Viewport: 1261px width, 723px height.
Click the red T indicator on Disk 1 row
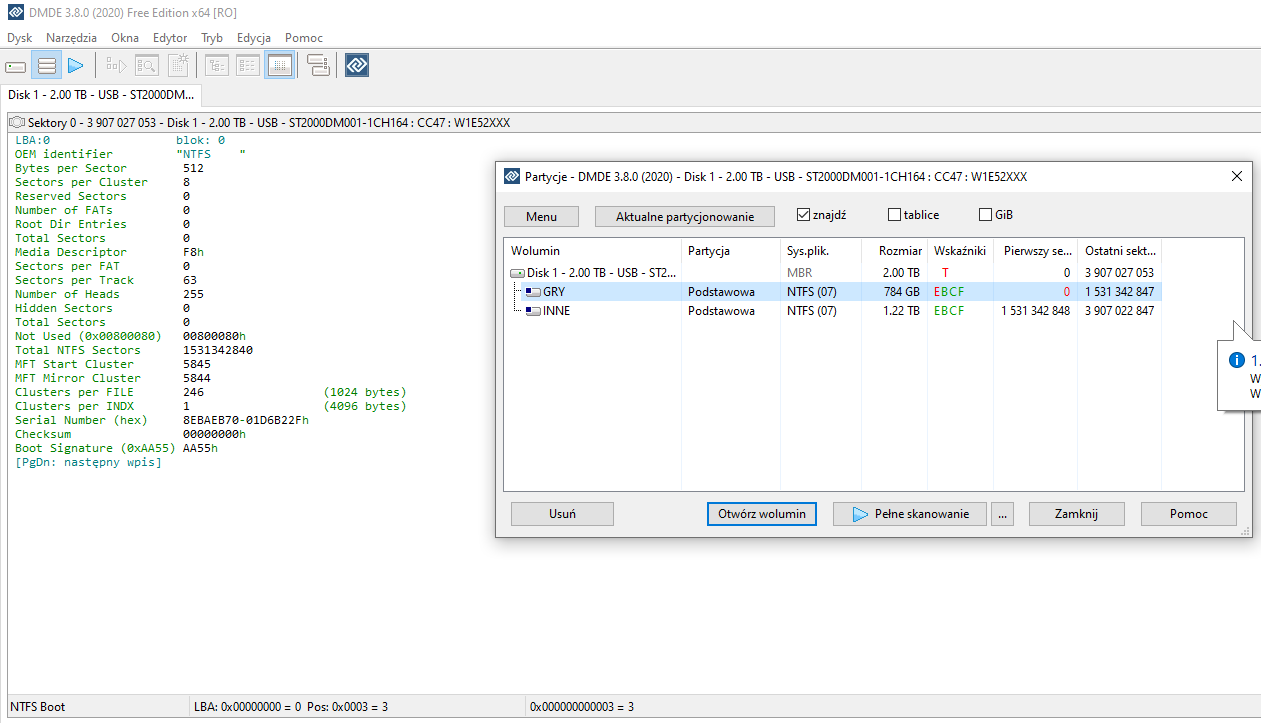pos(945,273)
